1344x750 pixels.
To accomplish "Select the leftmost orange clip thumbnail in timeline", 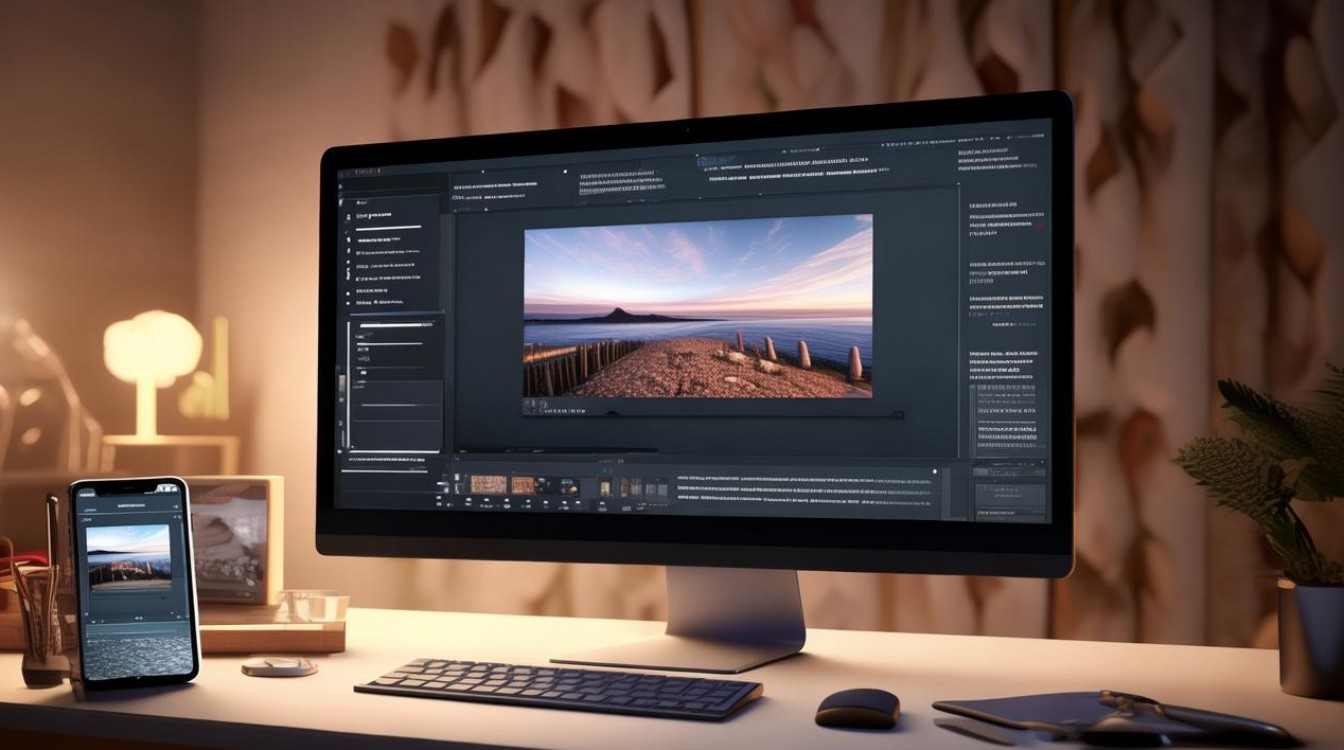I will click(488, 484).
